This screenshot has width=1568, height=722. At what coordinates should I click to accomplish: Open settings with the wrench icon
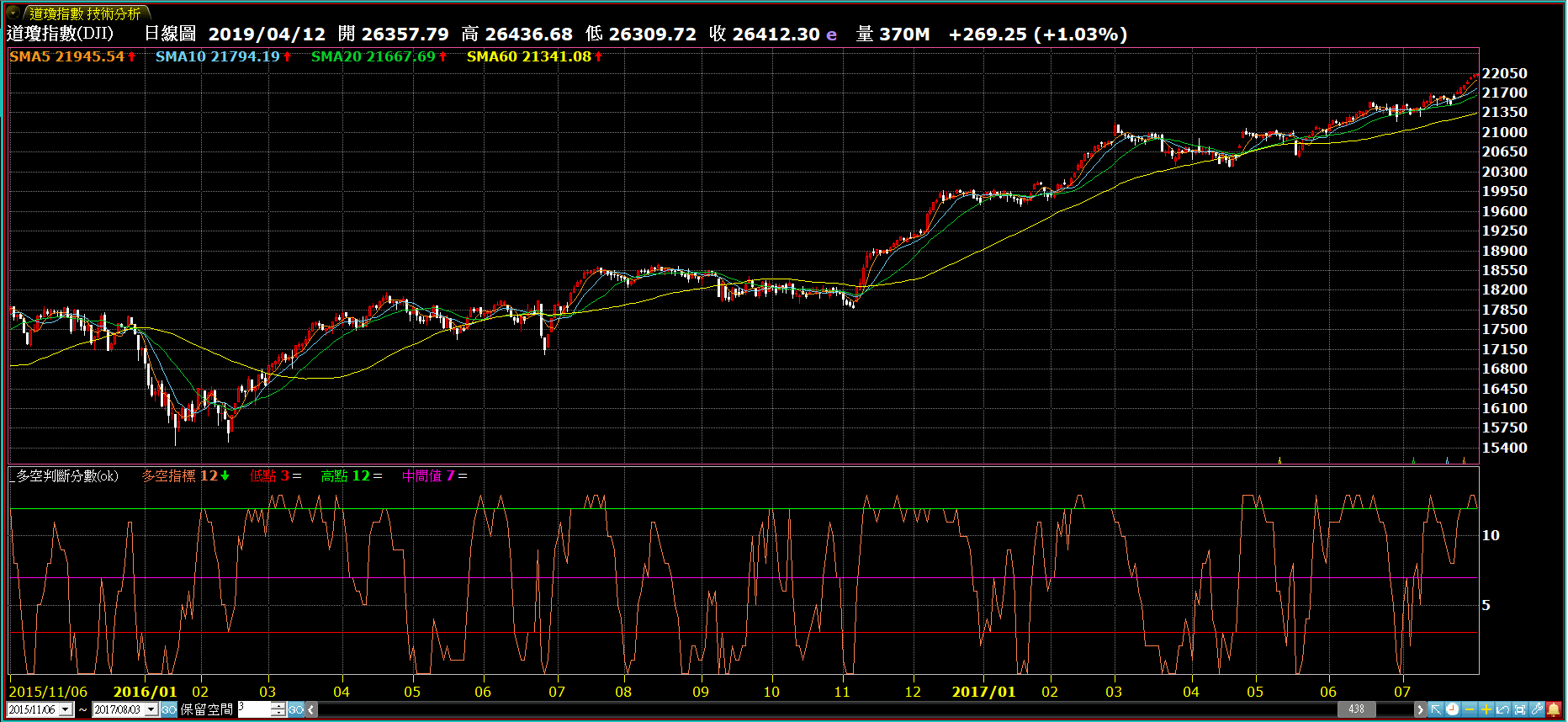(1537, 709)
